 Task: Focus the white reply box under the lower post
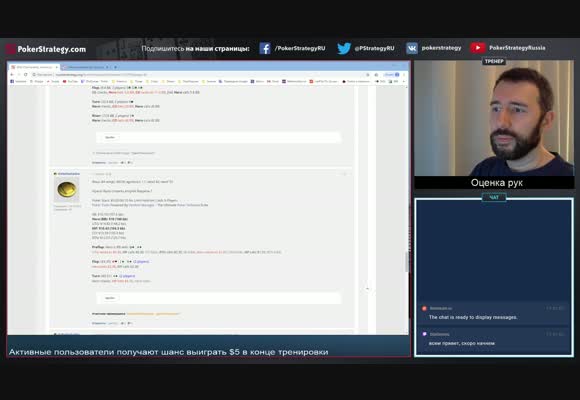tap(218, 298)
